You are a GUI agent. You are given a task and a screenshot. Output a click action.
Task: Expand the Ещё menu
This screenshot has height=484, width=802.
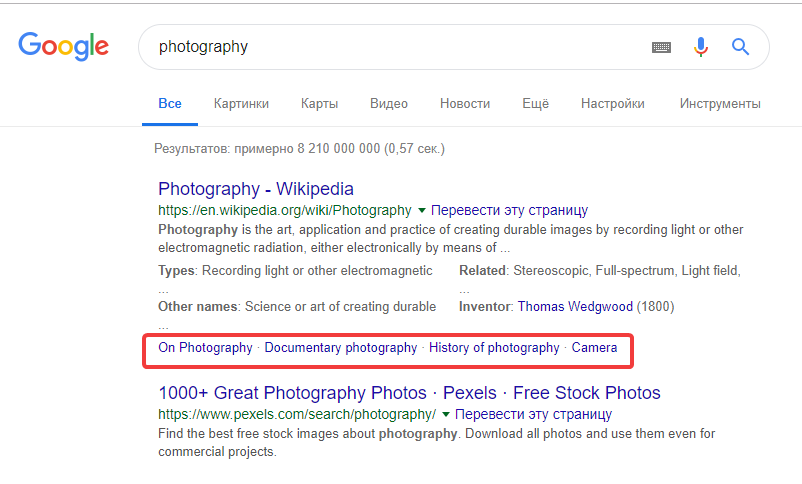(536, 104)
